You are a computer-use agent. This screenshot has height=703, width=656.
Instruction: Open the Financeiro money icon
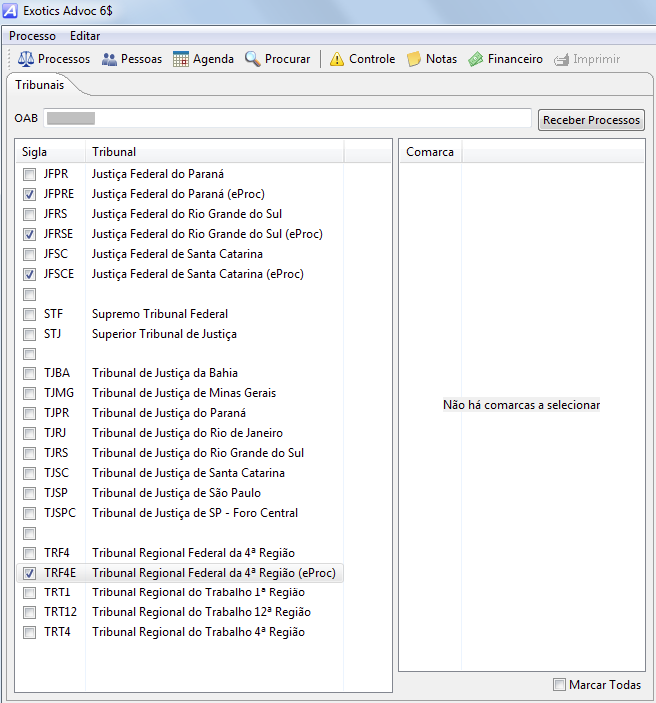click(476, 59)
